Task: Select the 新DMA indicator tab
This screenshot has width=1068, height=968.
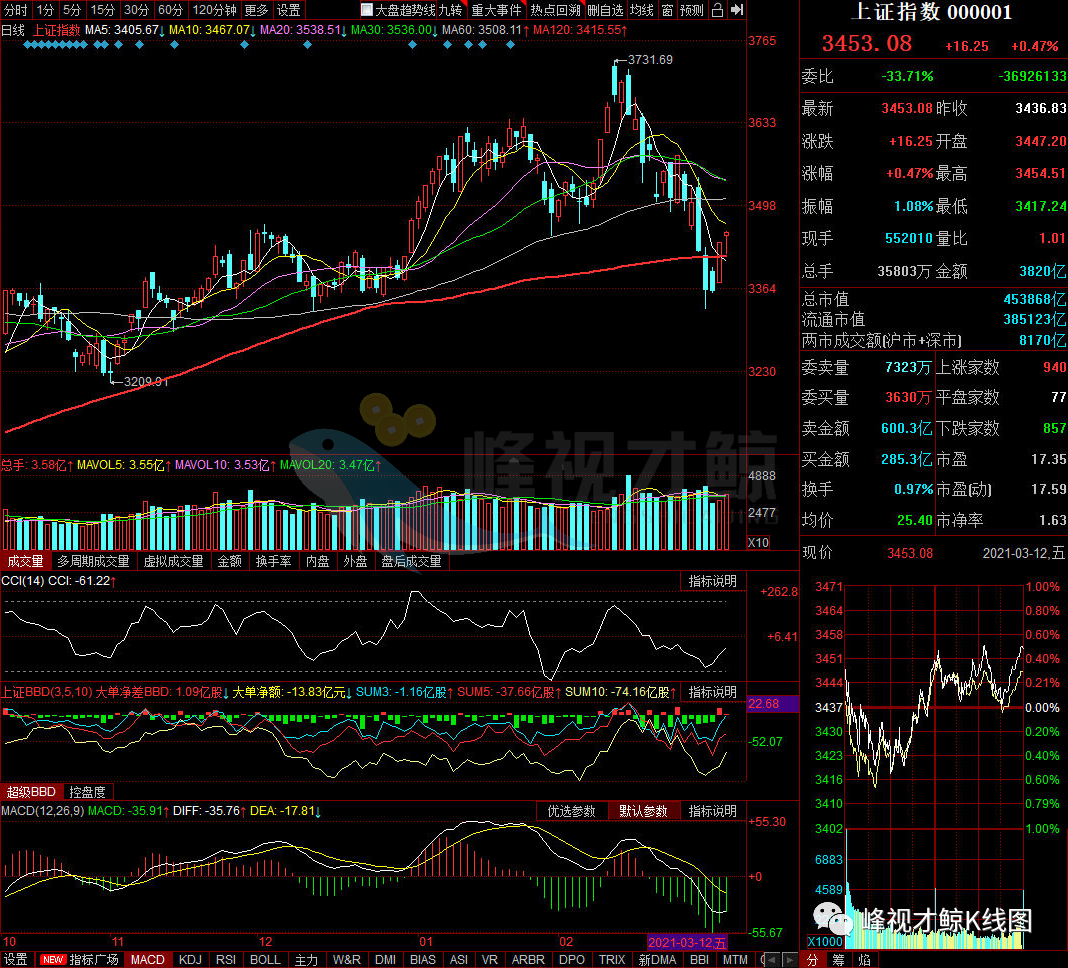Action: pos(657,960)
